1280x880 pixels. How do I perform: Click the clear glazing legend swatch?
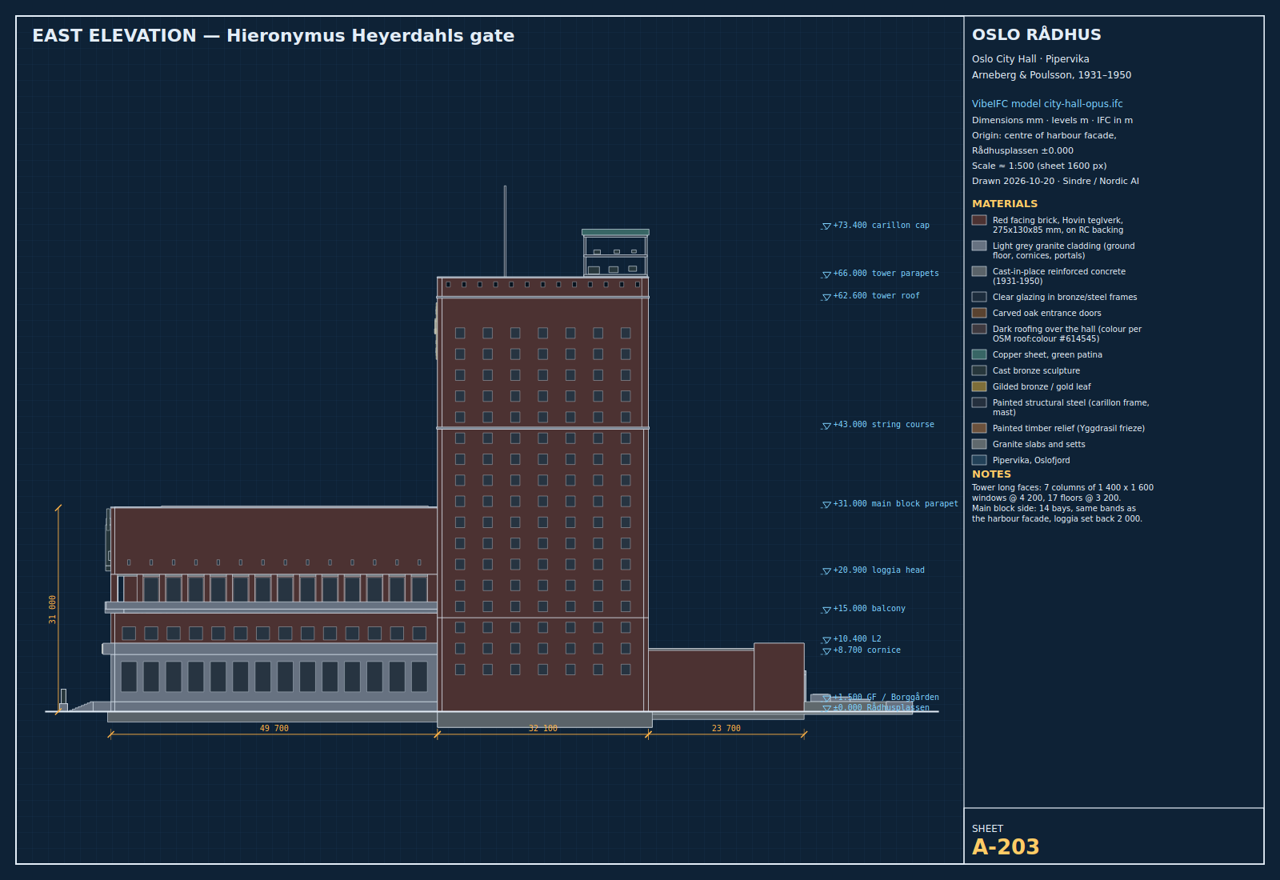(979, 297)
